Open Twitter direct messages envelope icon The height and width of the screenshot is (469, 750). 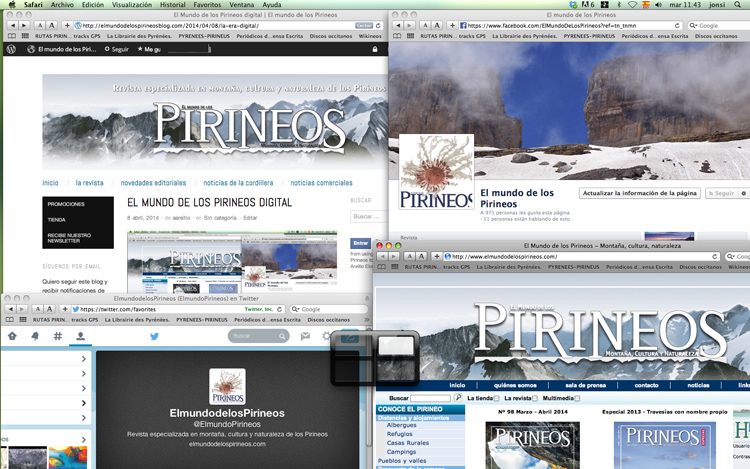tap(306, 337)
